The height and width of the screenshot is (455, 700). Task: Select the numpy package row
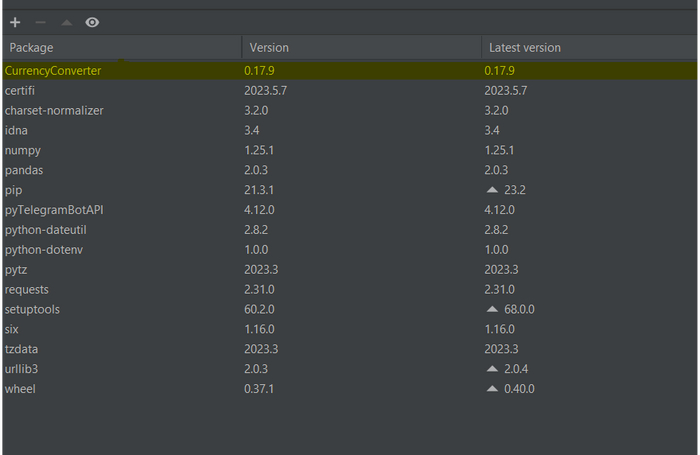24,150
